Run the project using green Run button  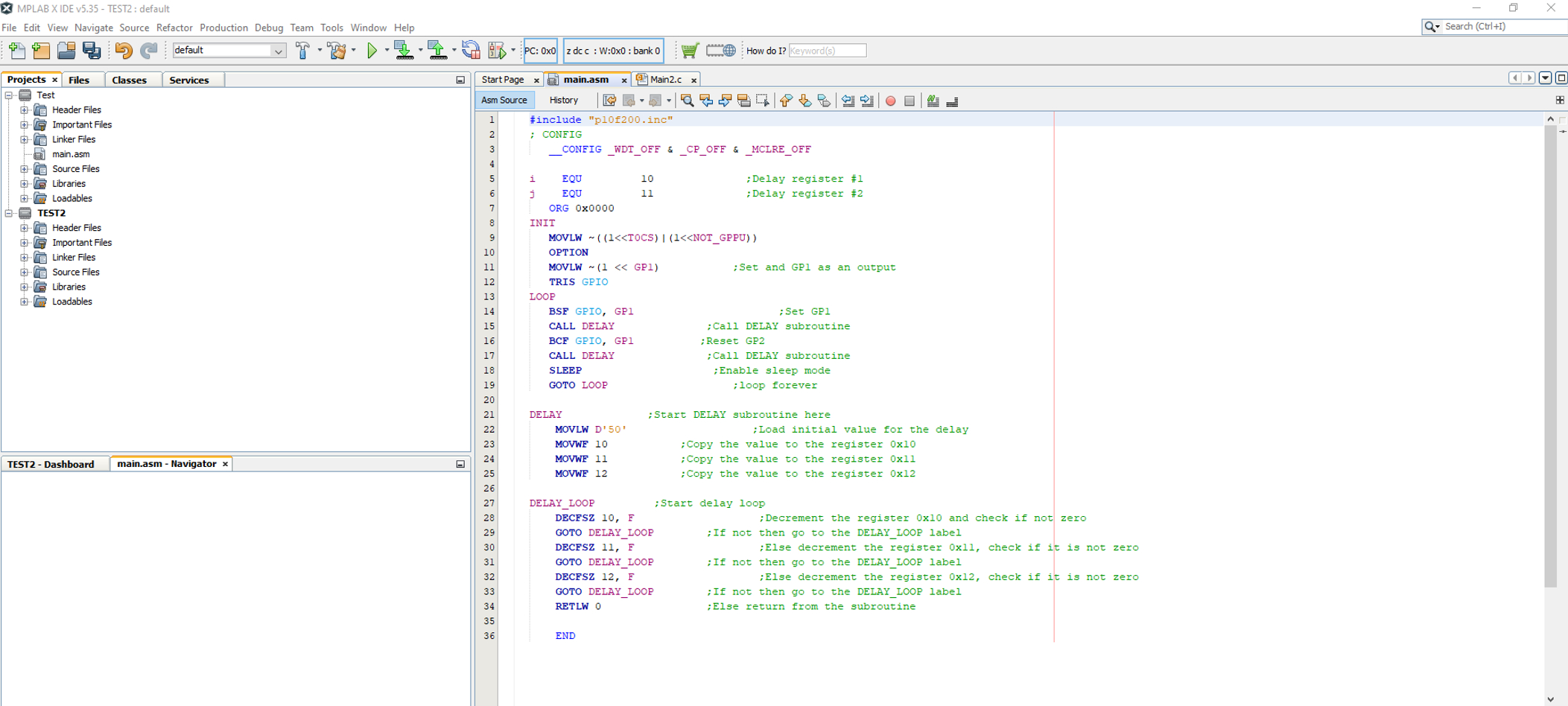[372, 51]
